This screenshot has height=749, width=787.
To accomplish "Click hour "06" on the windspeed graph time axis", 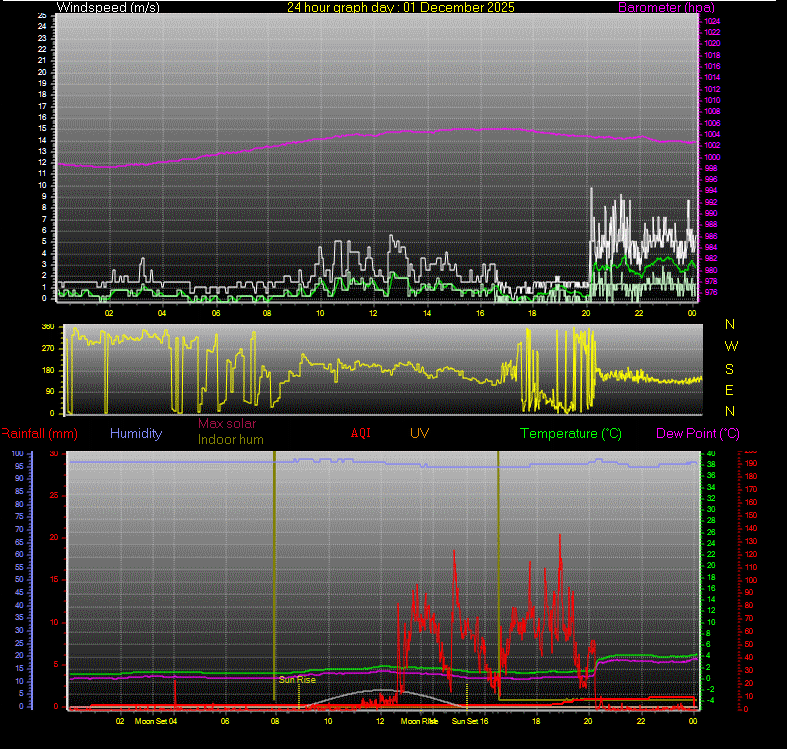I will point(216,313).
